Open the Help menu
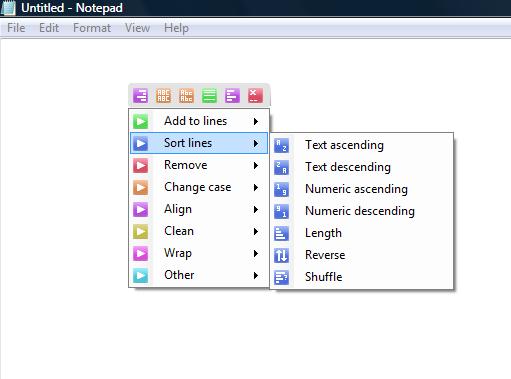 [x=176, y=28]
